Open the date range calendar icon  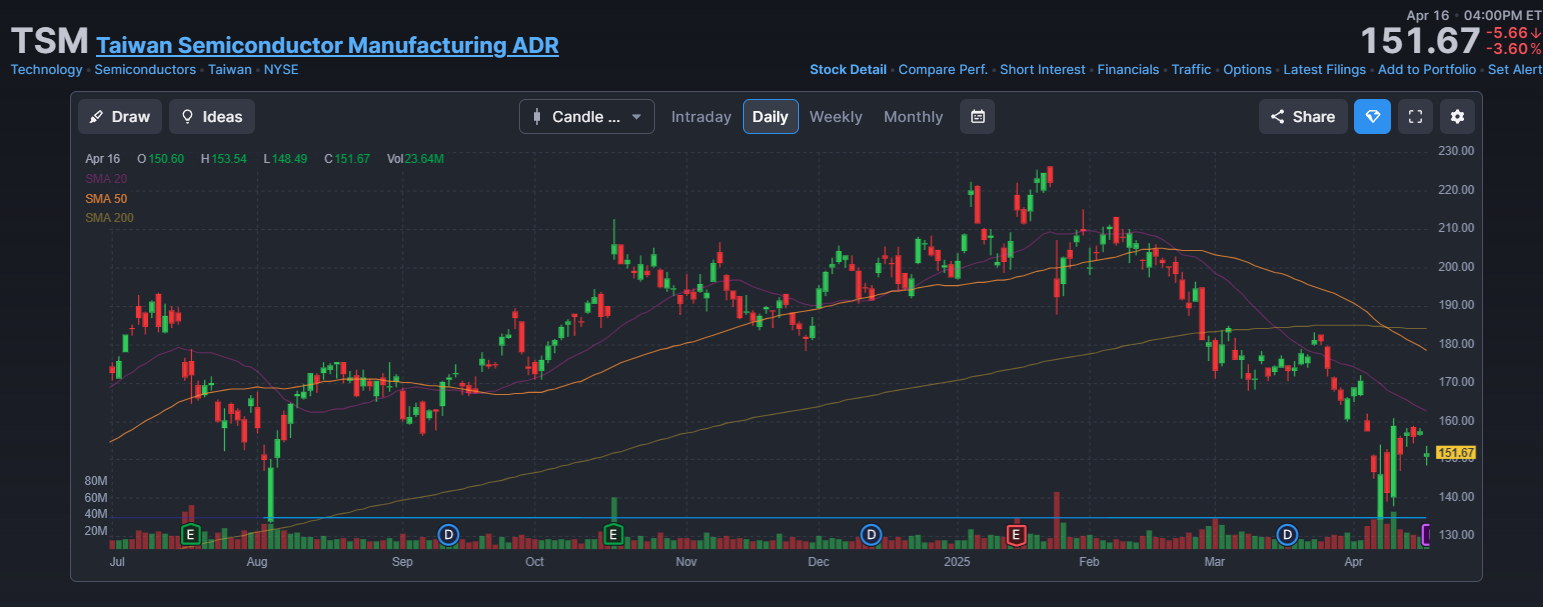978,117
